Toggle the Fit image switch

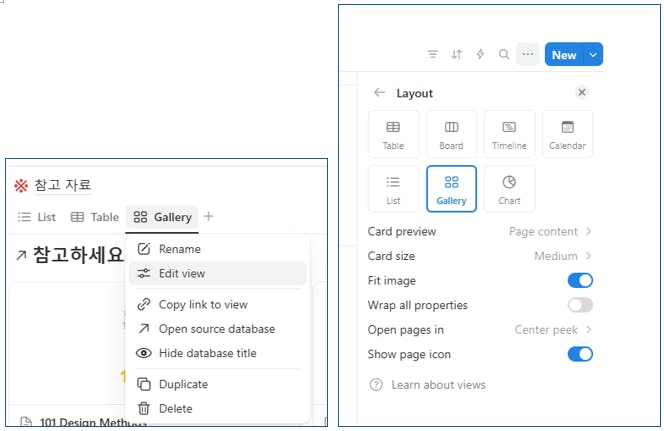tap(580, 281)
